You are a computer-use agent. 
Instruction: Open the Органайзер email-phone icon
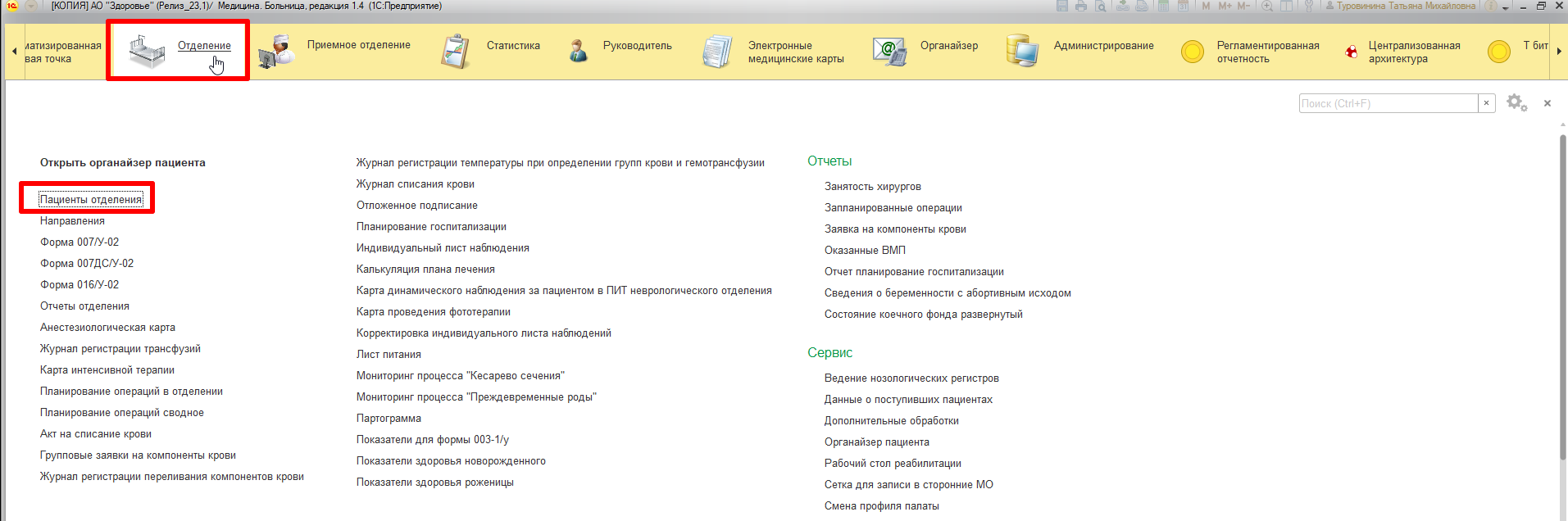(889, 51)
